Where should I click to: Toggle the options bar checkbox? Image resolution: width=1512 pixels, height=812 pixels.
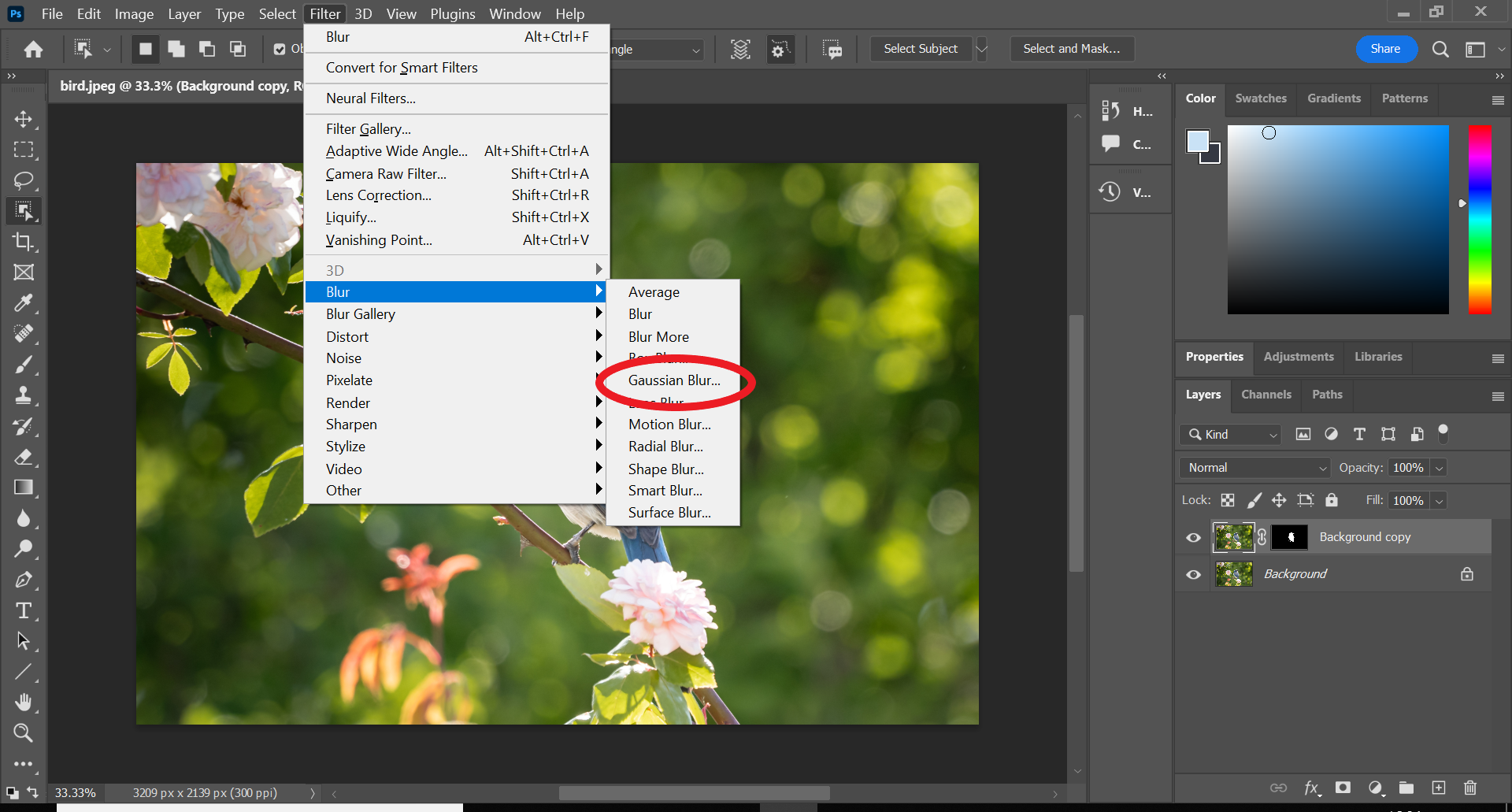click(280, 49)
